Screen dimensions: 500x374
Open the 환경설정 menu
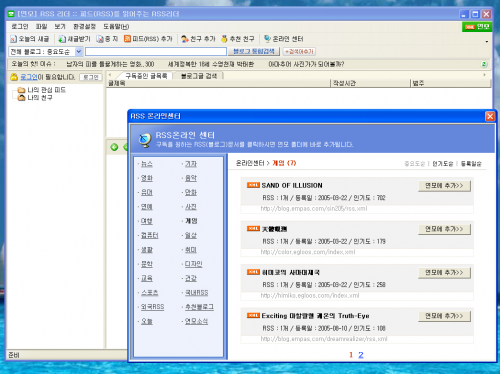[84, 26]
